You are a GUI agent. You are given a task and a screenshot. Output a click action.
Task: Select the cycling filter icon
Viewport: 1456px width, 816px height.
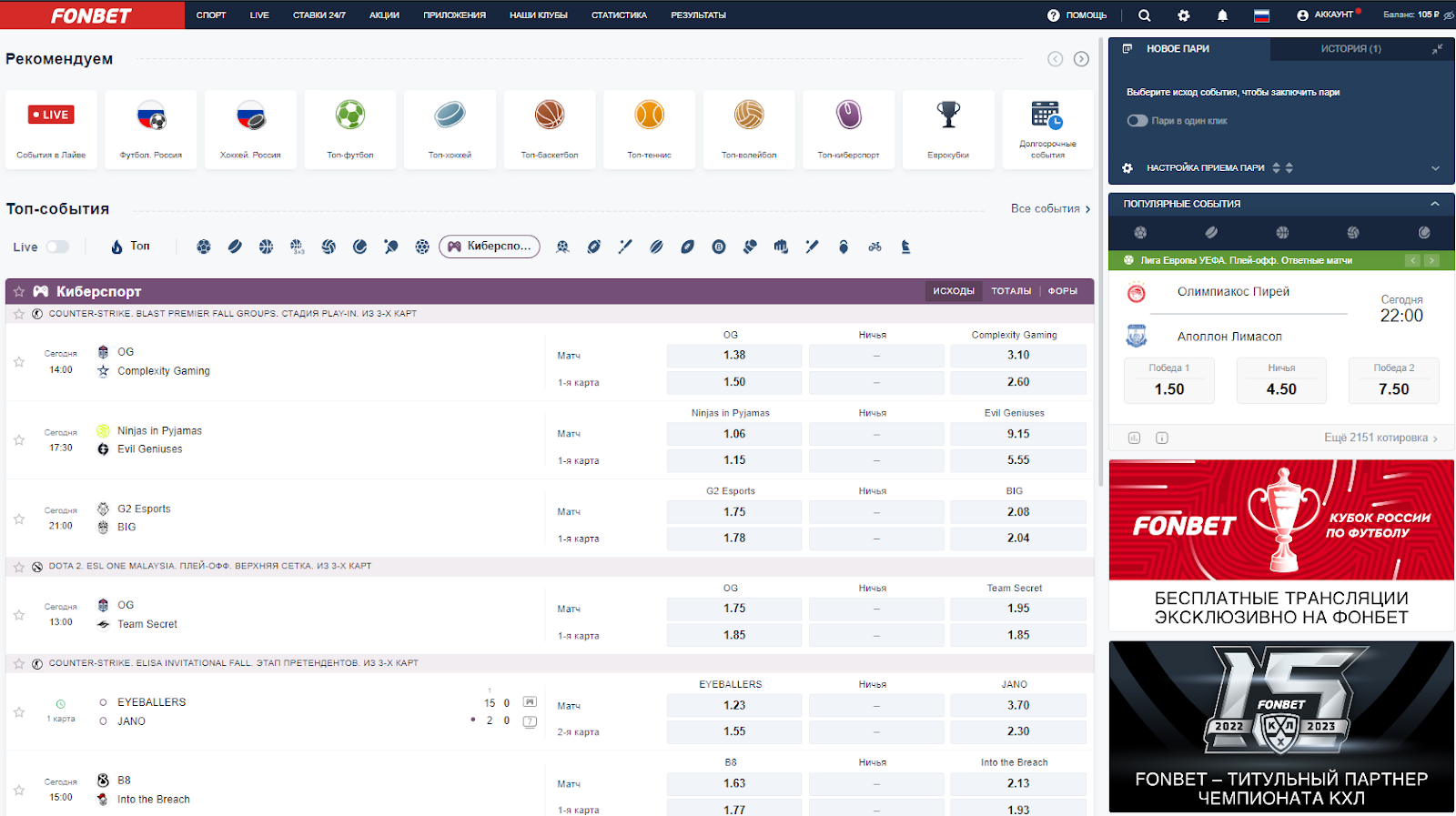875,247
